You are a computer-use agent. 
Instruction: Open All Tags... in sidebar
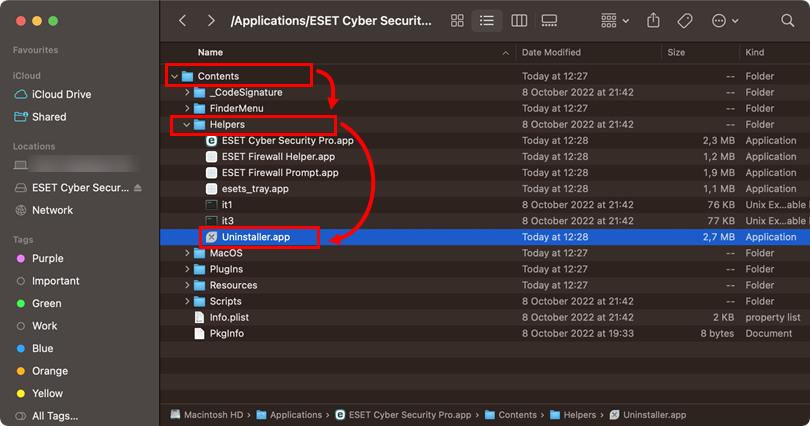pyautogui.click(x=47, y=416)
